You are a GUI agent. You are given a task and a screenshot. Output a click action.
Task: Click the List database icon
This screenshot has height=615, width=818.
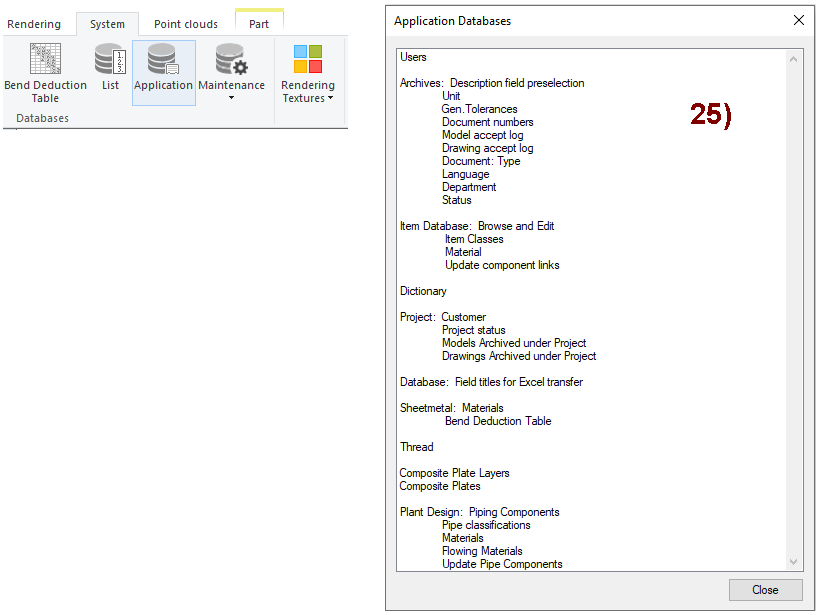[110, 60]
